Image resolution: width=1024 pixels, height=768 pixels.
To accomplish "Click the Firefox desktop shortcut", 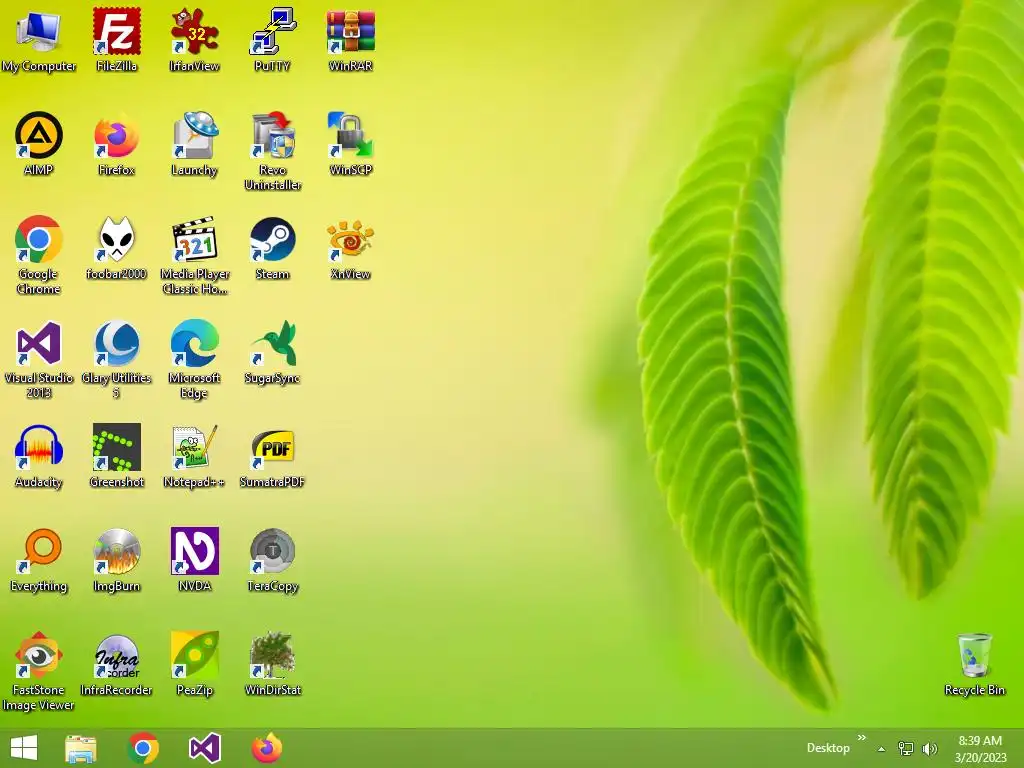I will [x=116, y=144].
